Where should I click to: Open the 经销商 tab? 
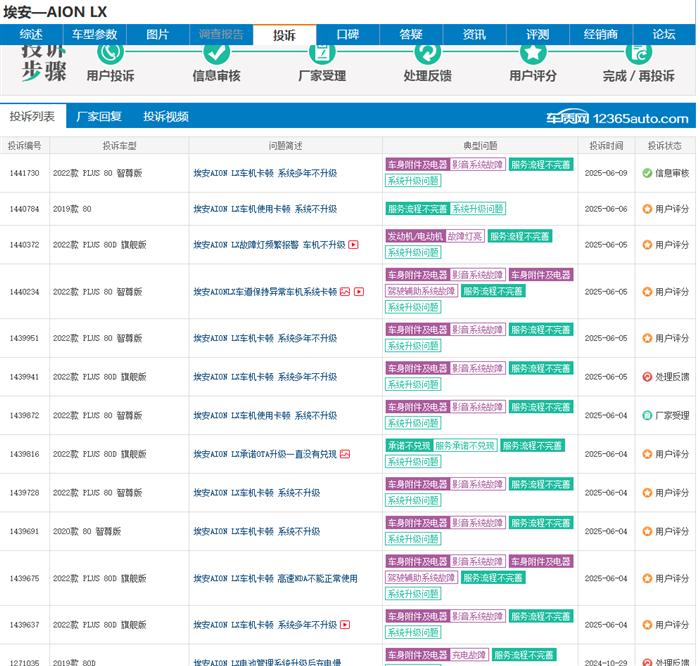coord(601,34)
